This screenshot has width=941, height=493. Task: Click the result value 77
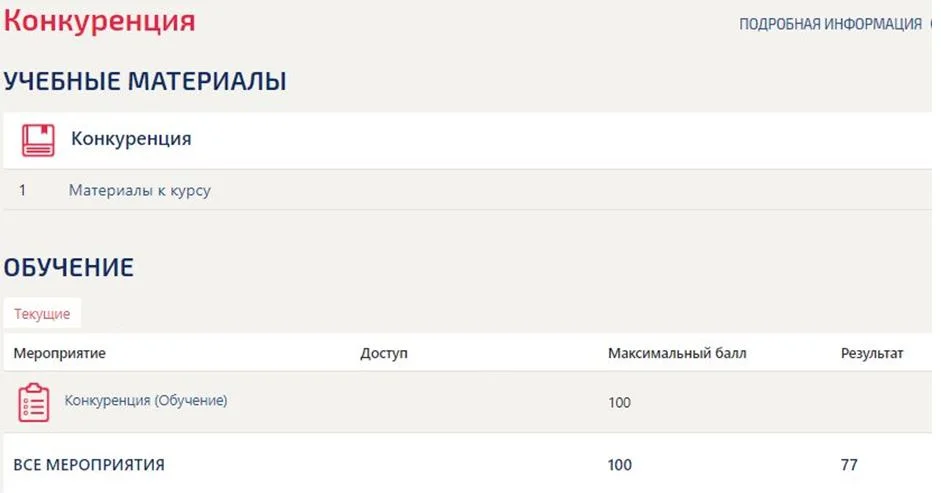pos(849,465)
